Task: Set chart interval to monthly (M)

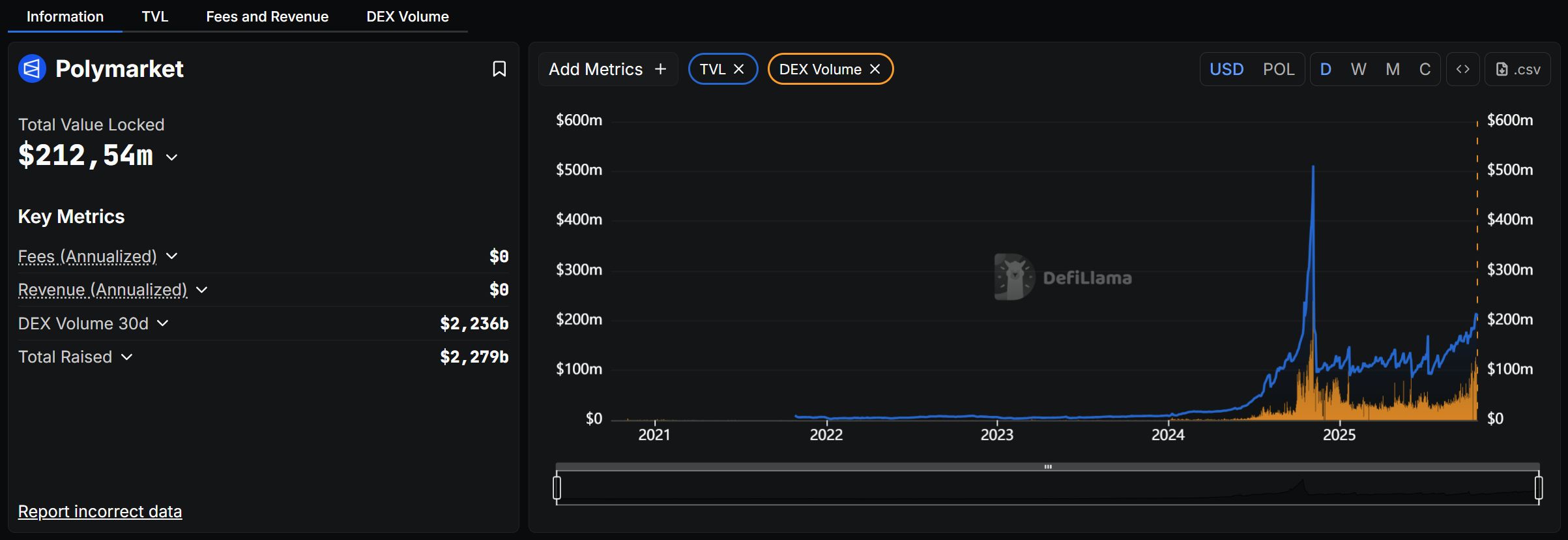Action: click(x=1393, y=69)
